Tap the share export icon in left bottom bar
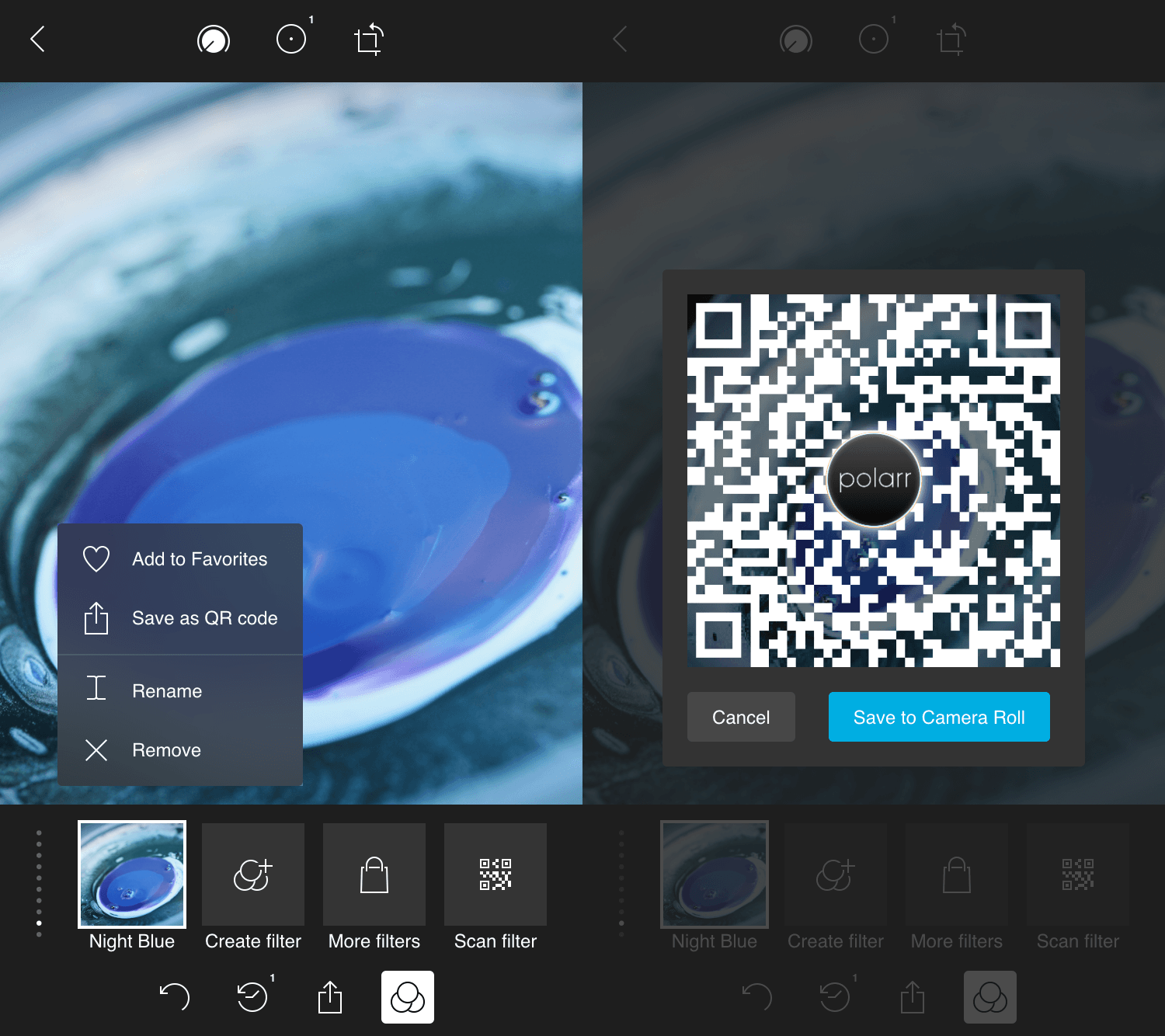 [330, 997]
